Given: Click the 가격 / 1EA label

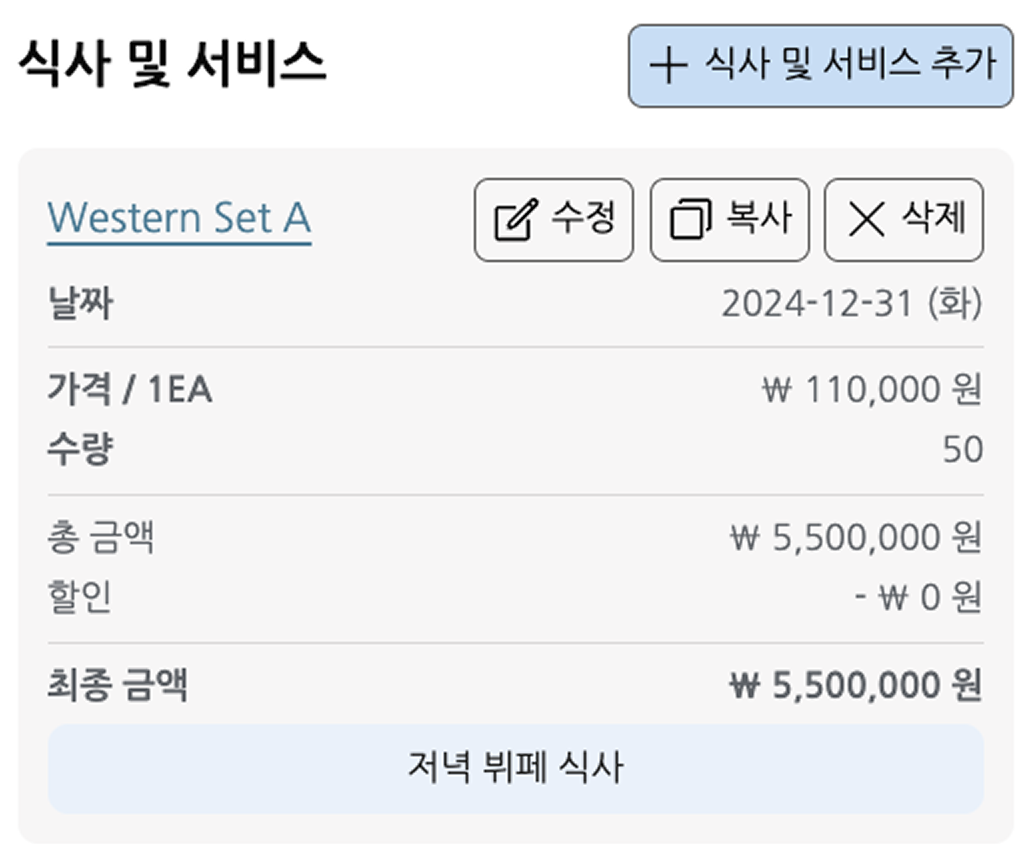Looking at the screenshot, I should (130, 390).
